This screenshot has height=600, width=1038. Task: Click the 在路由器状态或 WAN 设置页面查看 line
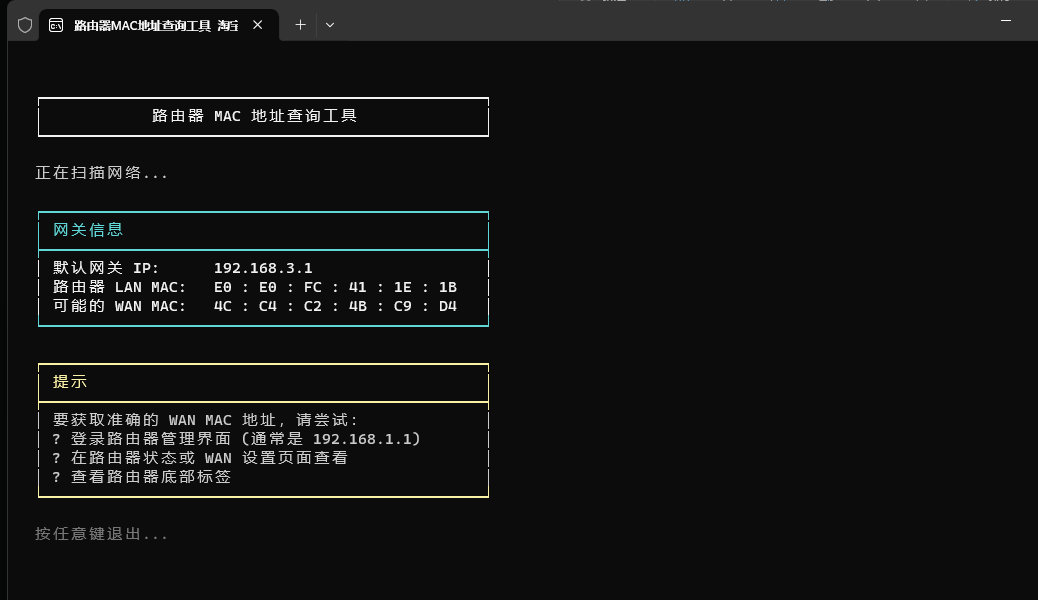click(x=200, y=458)
